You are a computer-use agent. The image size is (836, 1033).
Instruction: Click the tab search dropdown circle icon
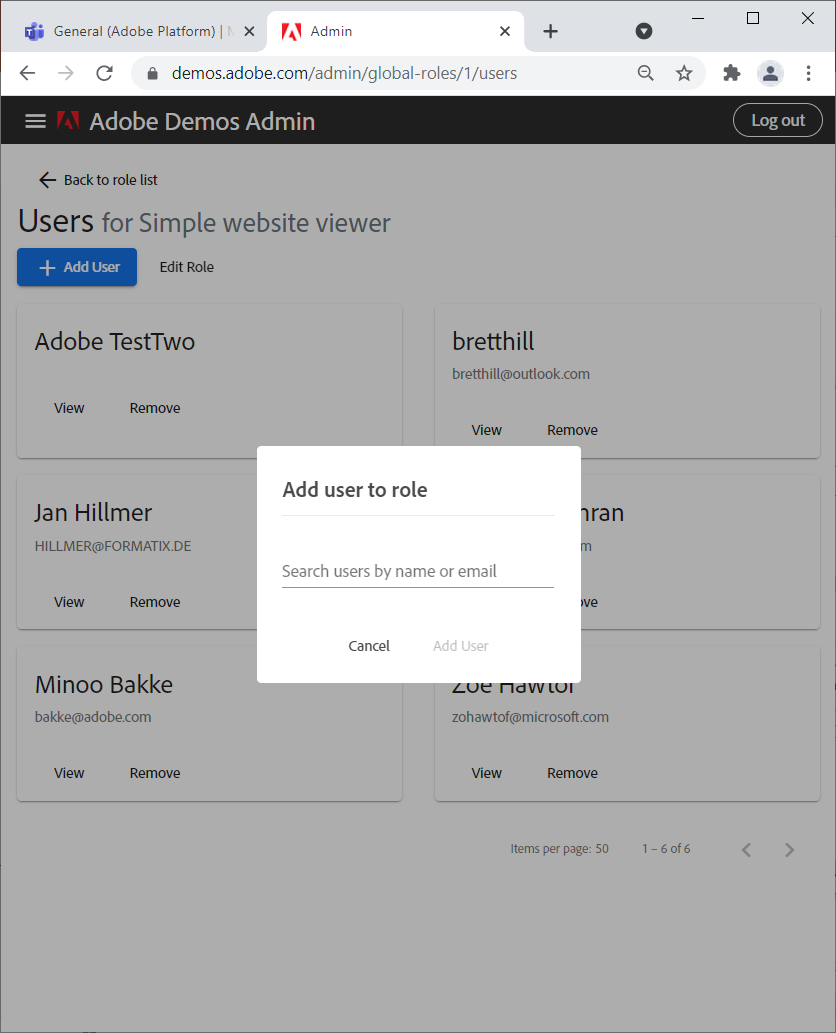644,31
